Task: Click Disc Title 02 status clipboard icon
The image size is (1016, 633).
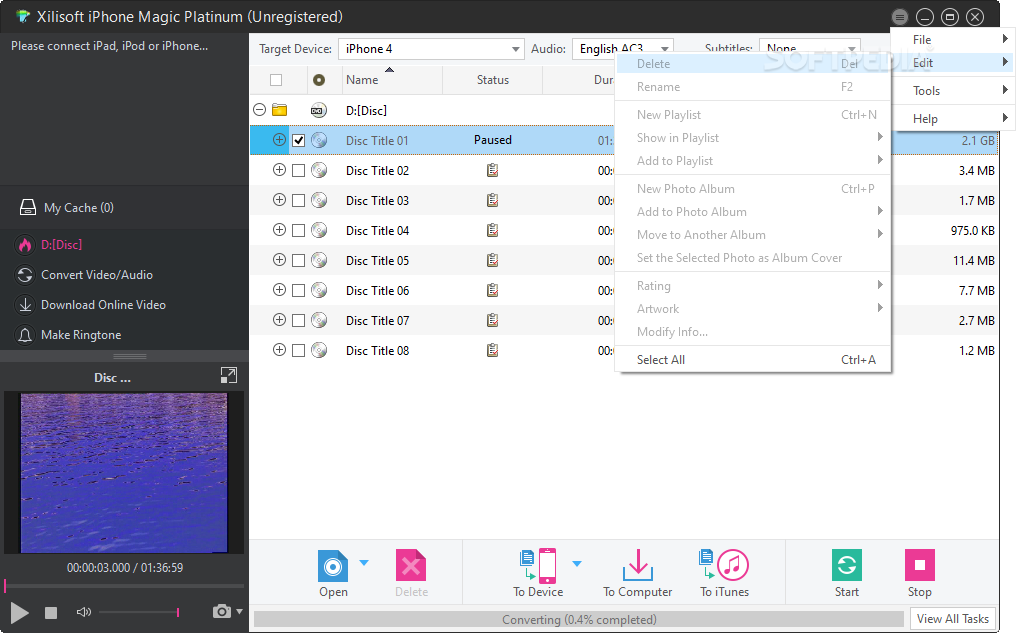Action: (492, 170)
